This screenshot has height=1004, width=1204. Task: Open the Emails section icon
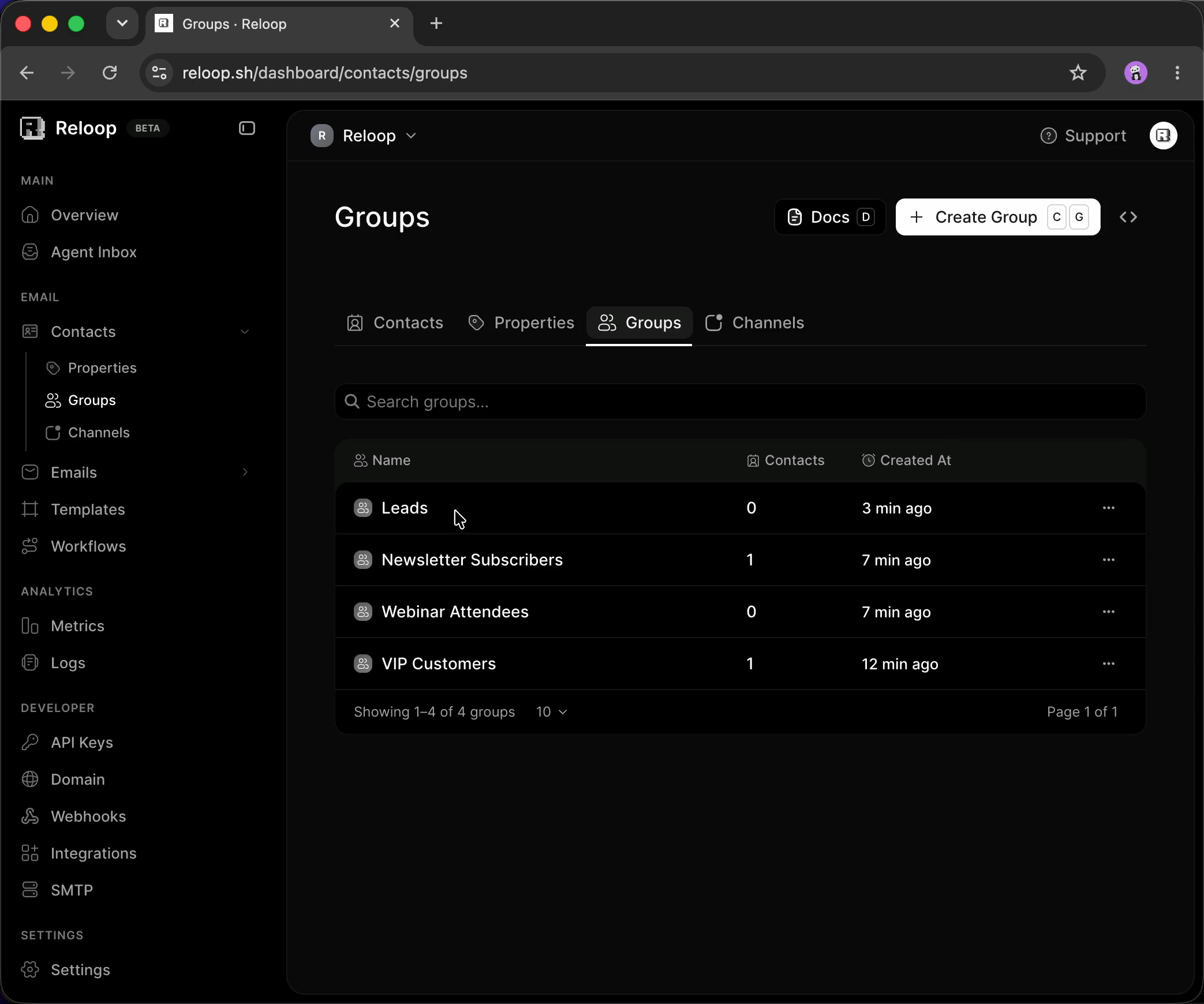(30, 473)
